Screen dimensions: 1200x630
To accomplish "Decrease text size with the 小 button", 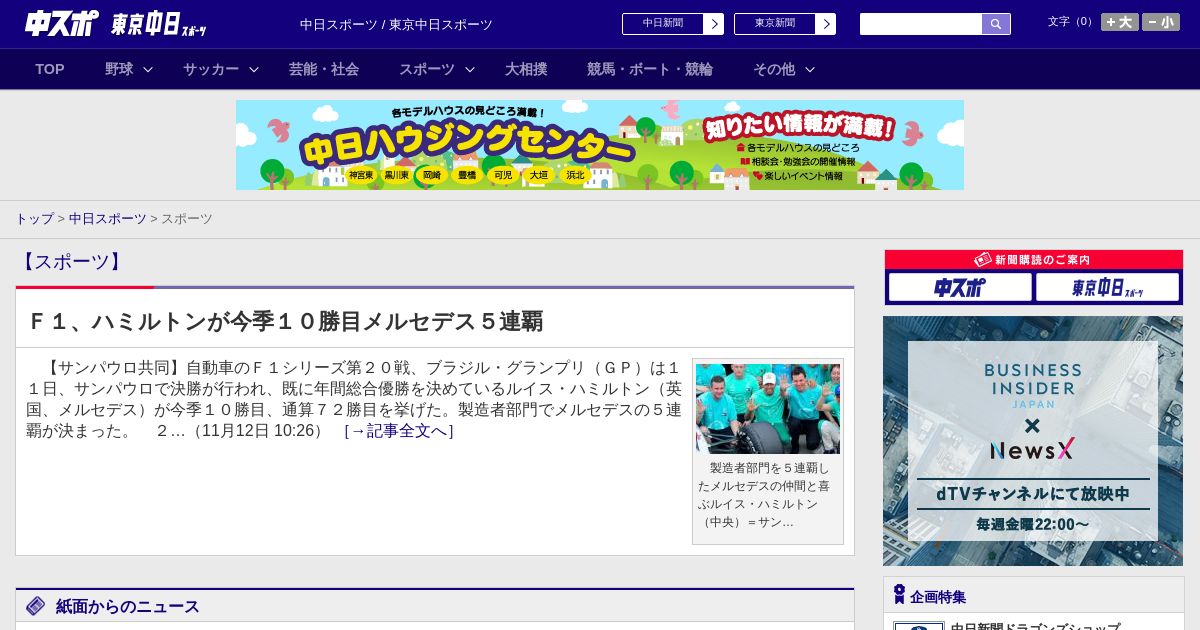I will coord(1161,22).
